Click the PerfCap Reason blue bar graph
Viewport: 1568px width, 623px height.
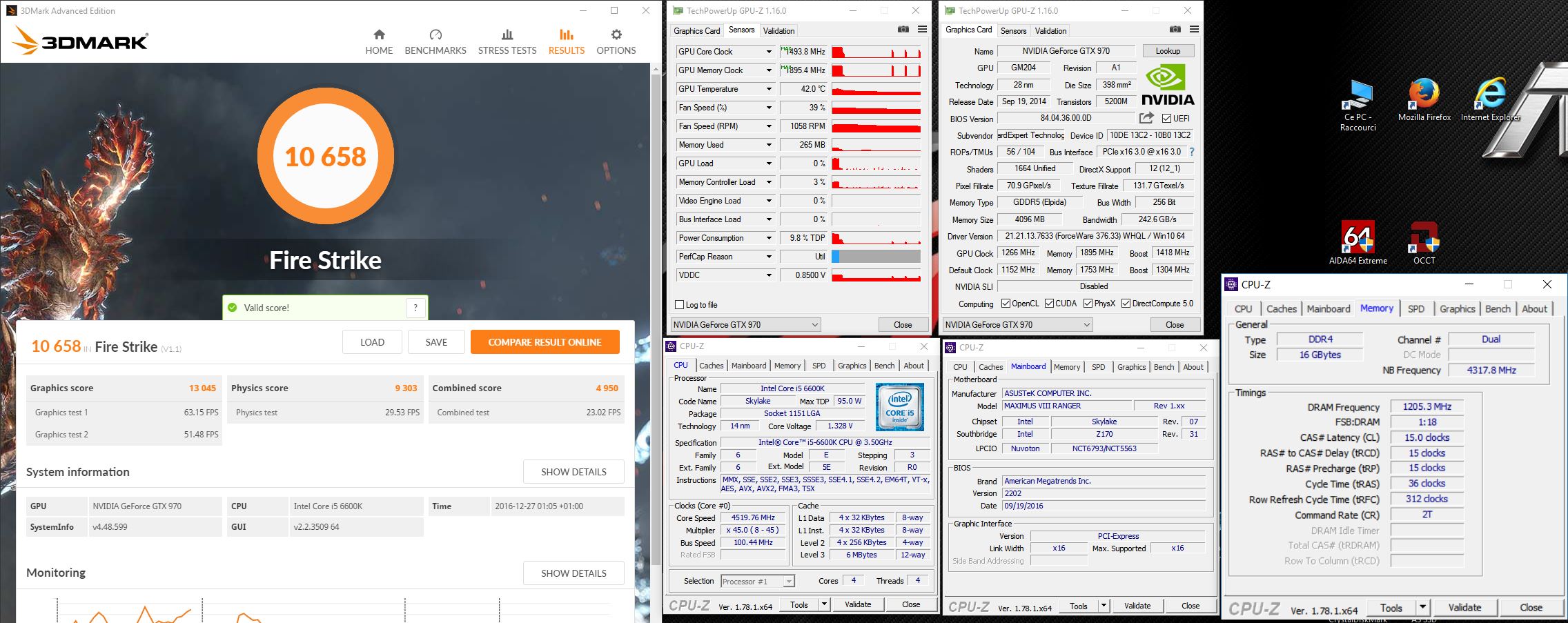pyautogui.click(x=876, y=257)
